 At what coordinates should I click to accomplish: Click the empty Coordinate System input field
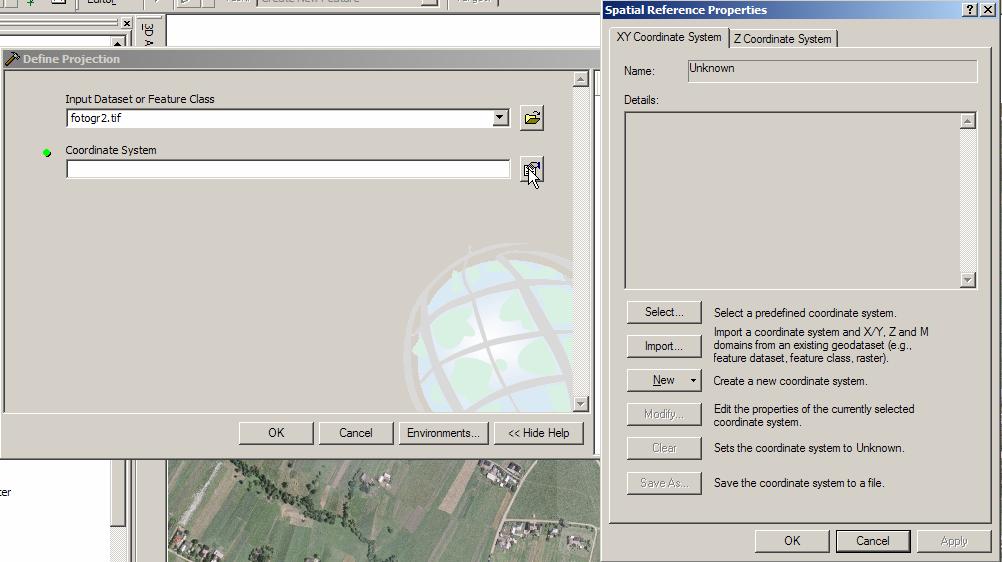[288, 169]
